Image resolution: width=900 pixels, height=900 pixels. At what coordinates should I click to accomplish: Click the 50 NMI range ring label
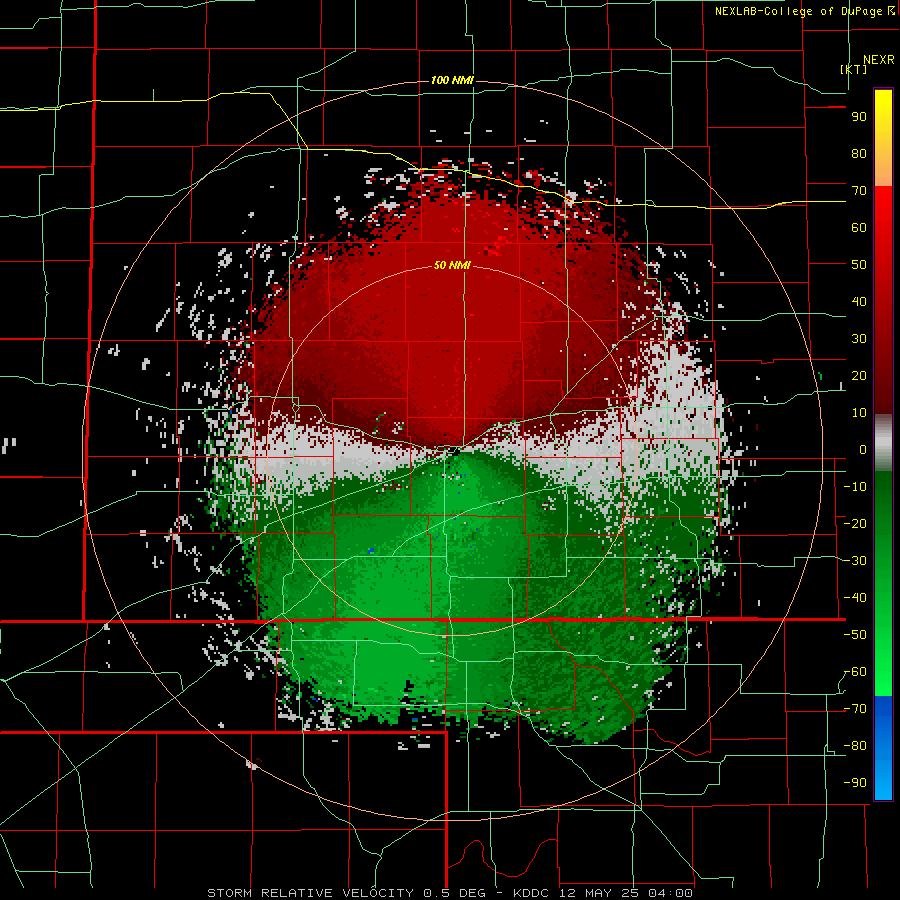(x=452, y=265)
